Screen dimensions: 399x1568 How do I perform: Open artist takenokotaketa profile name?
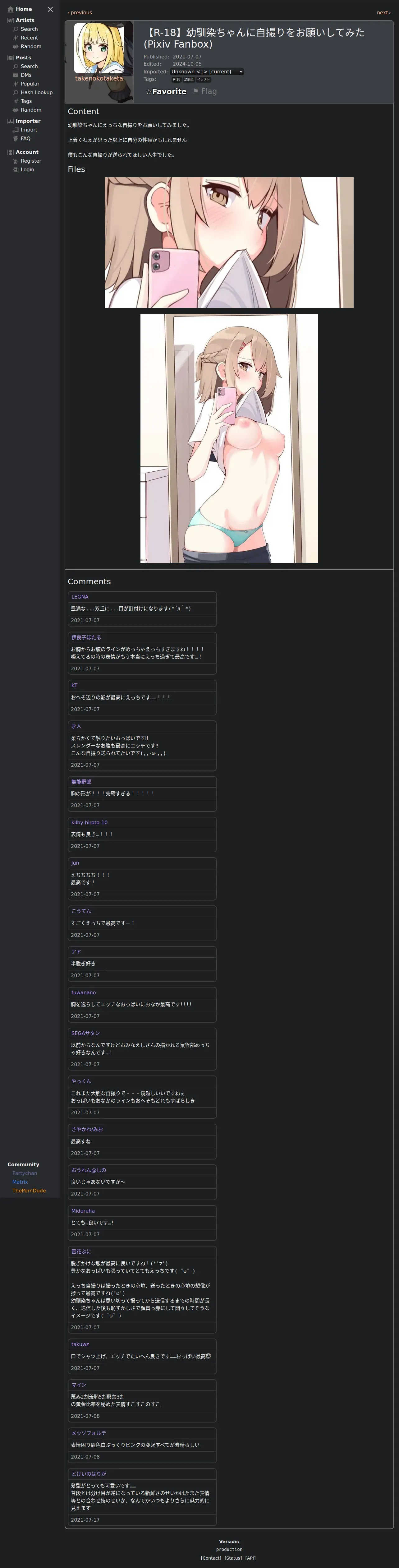pos(99,79)
